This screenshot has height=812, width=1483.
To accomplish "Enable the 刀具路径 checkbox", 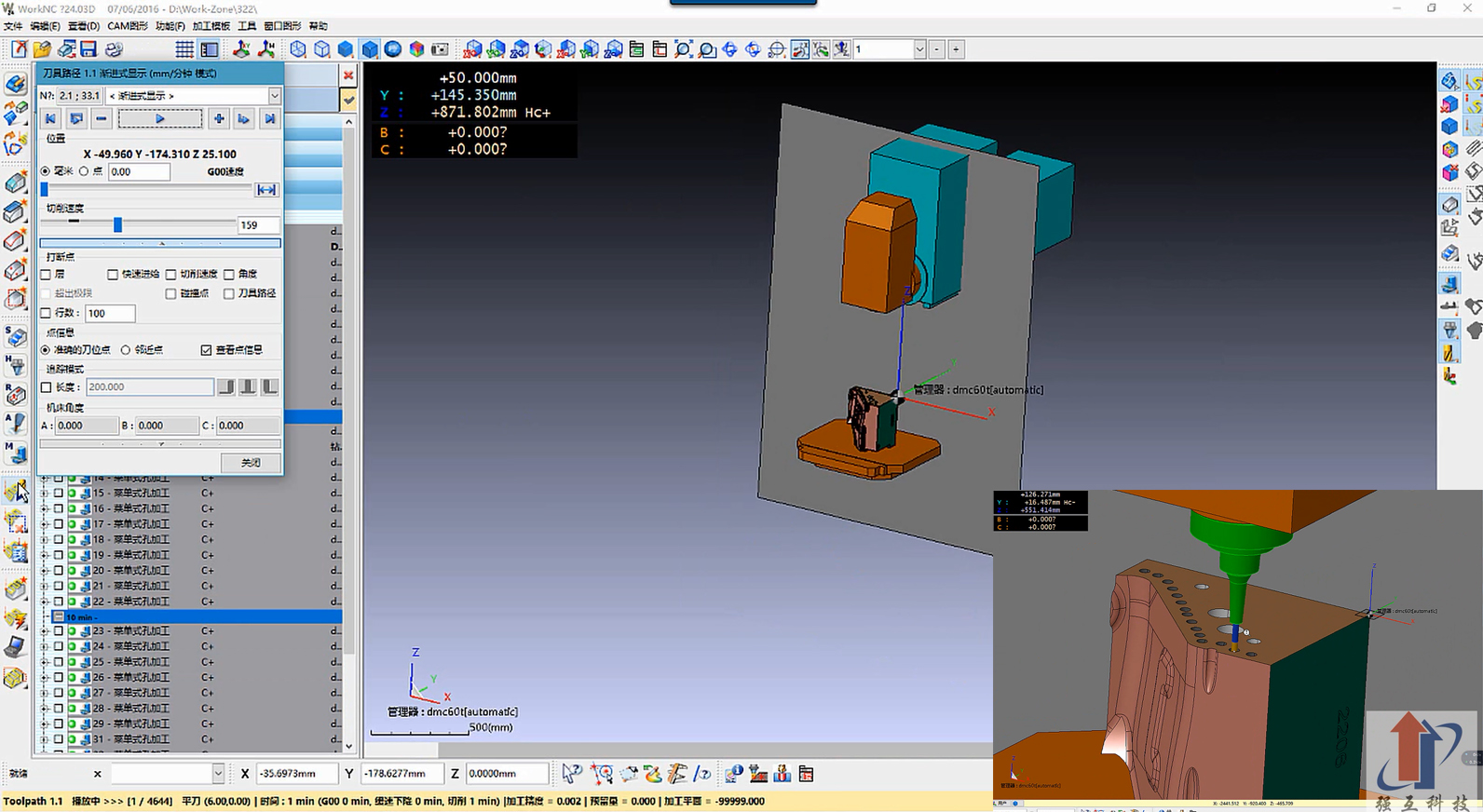I will [x=229, y=293].
